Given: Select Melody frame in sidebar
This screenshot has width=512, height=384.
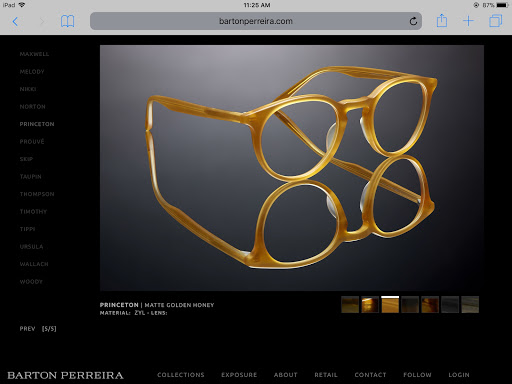Looking at the screenshot, I should click(32, 72).
